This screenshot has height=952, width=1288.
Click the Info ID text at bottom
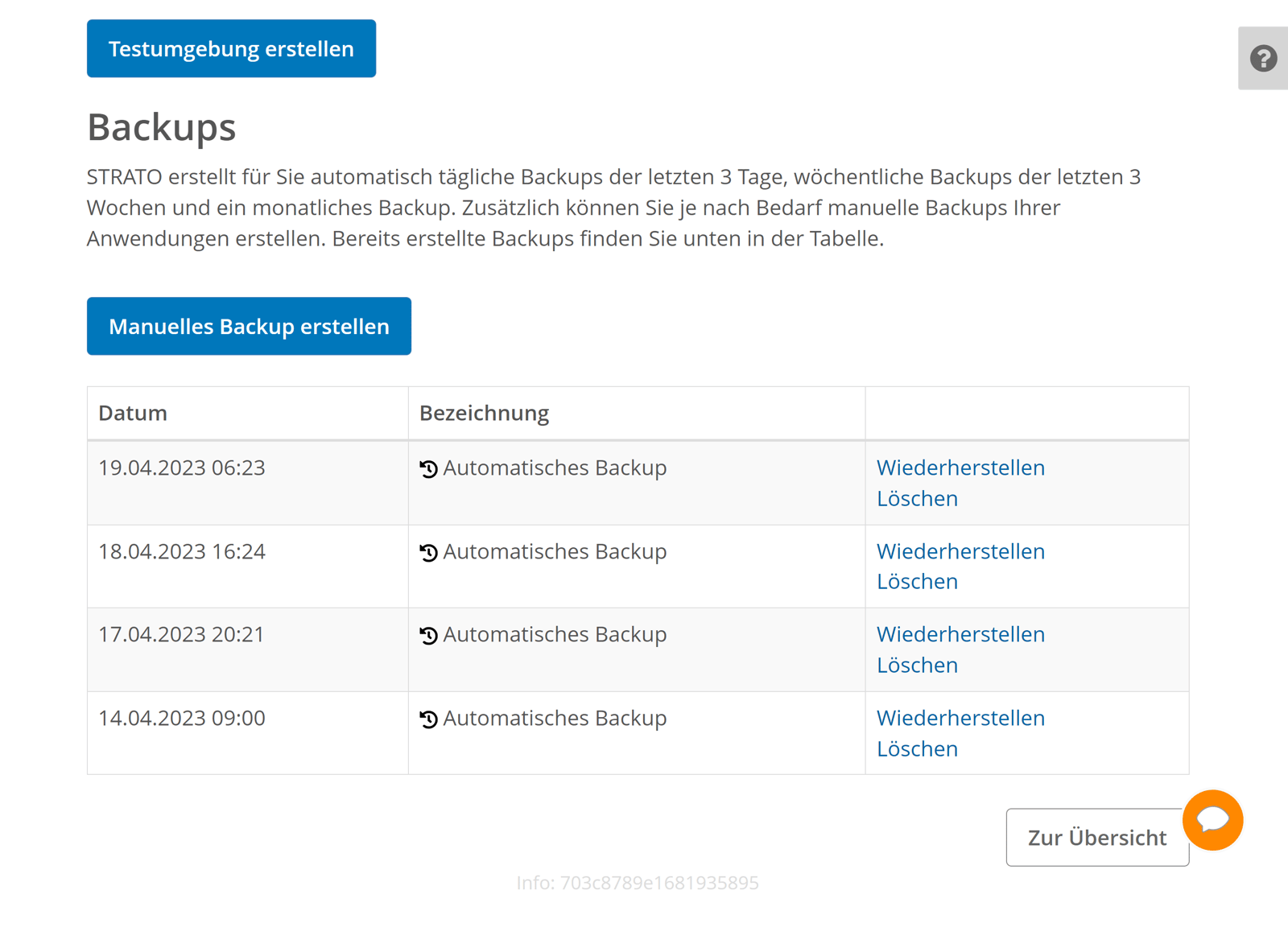click(638, 884)
